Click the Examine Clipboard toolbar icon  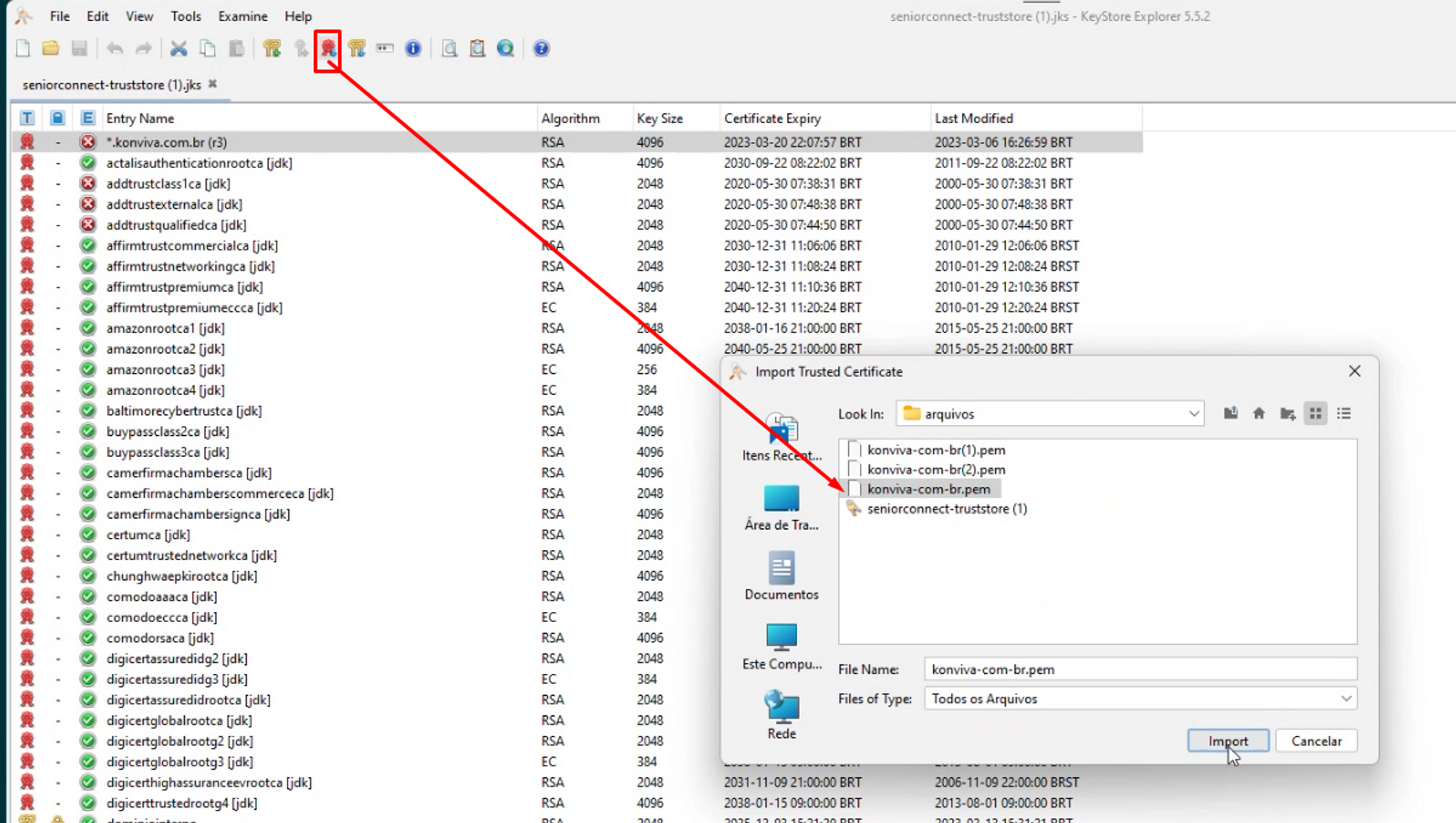[x=477, y=49]
